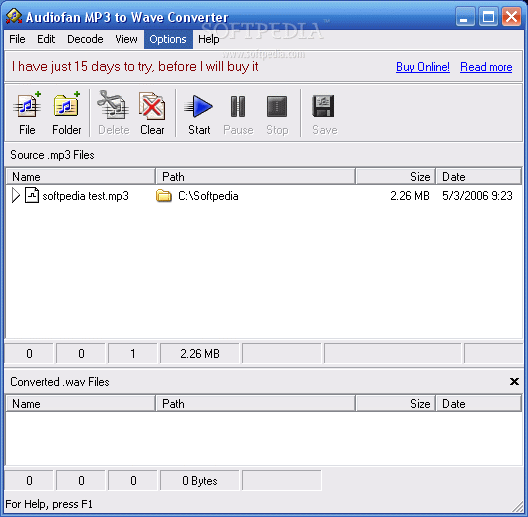
Task: Sort source files by Path column
Action: coord(256,176)
